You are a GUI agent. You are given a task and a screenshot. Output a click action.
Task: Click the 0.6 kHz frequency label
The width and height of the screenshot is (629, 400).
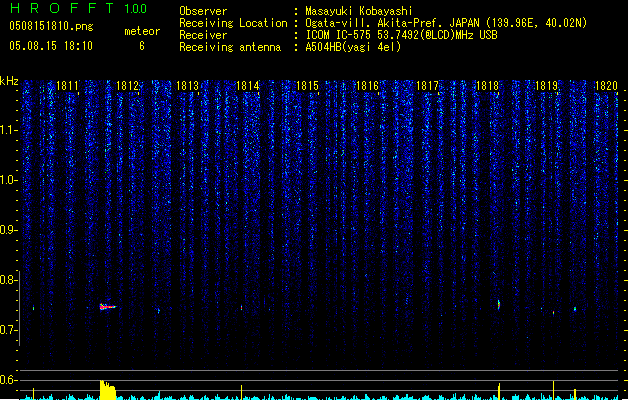(x=9, y=380)
